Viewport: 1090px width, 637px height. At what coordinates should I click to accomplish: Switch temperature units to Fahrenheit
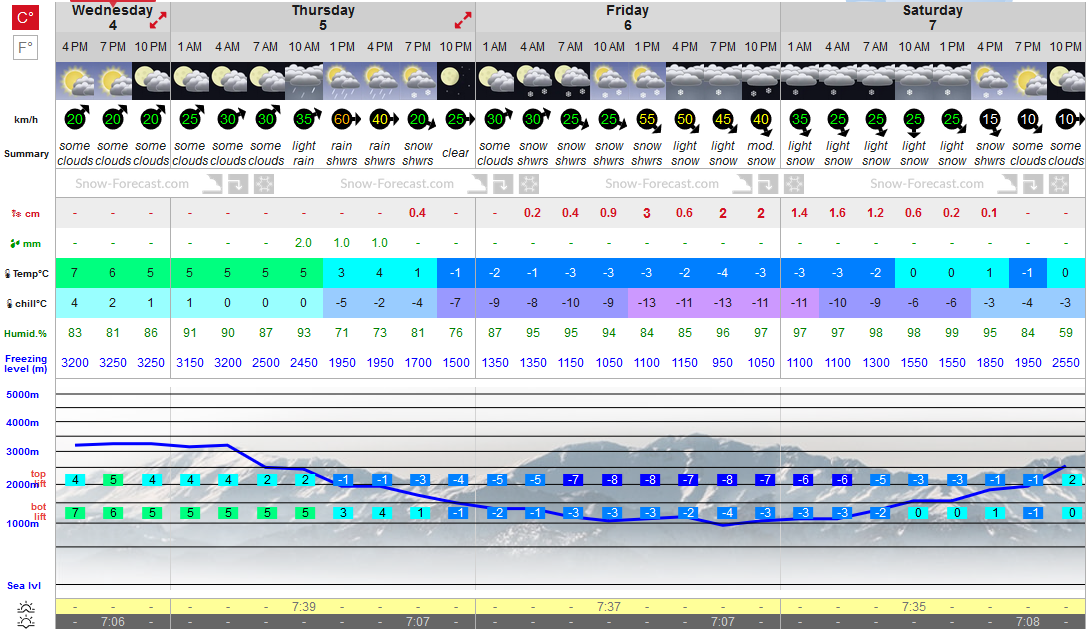(25, 48)
